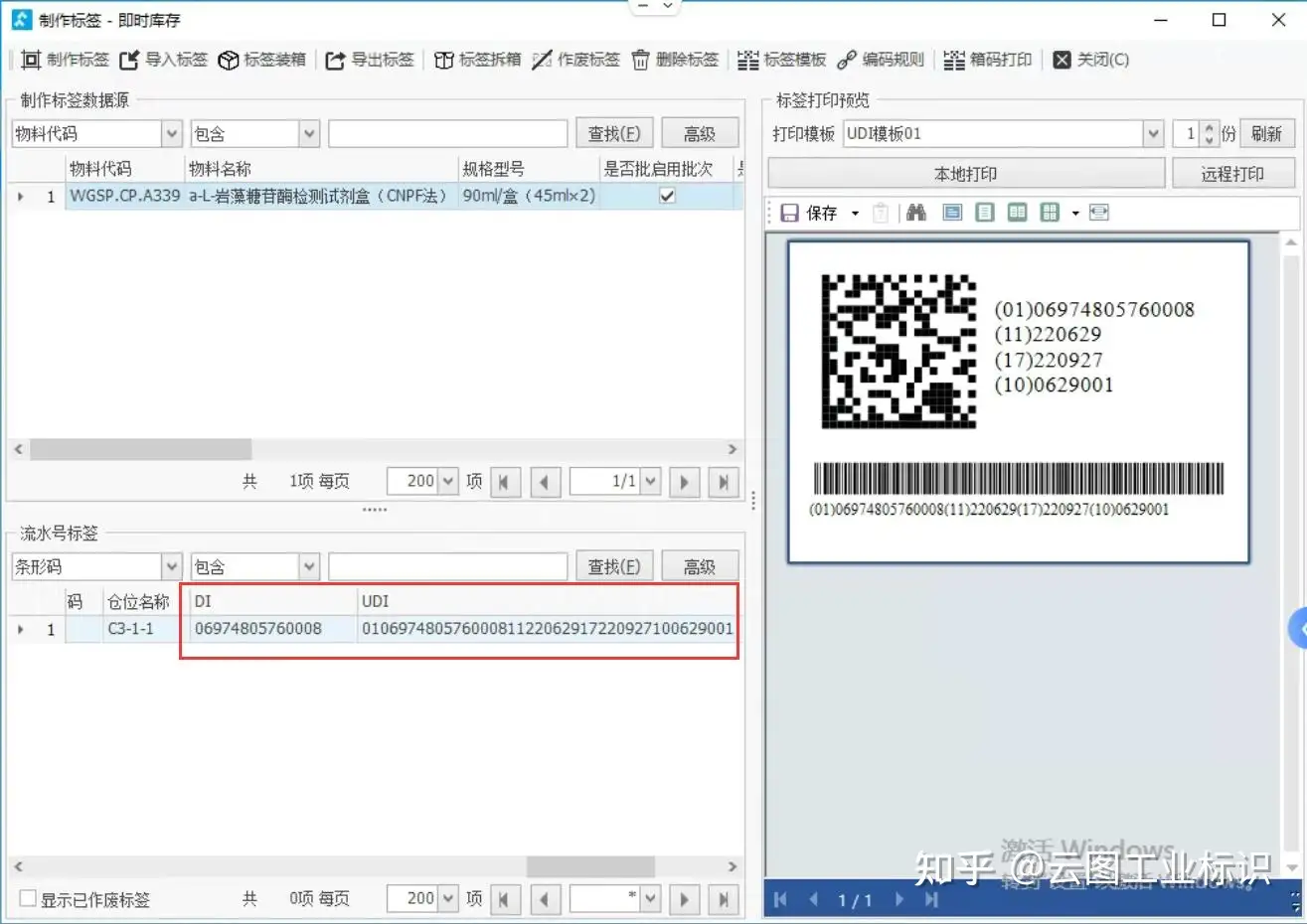The width and height of the screenshot is (1307, 924).
Task: Click the fit-width icon in preview toolbar
Action: (1099, 213)
